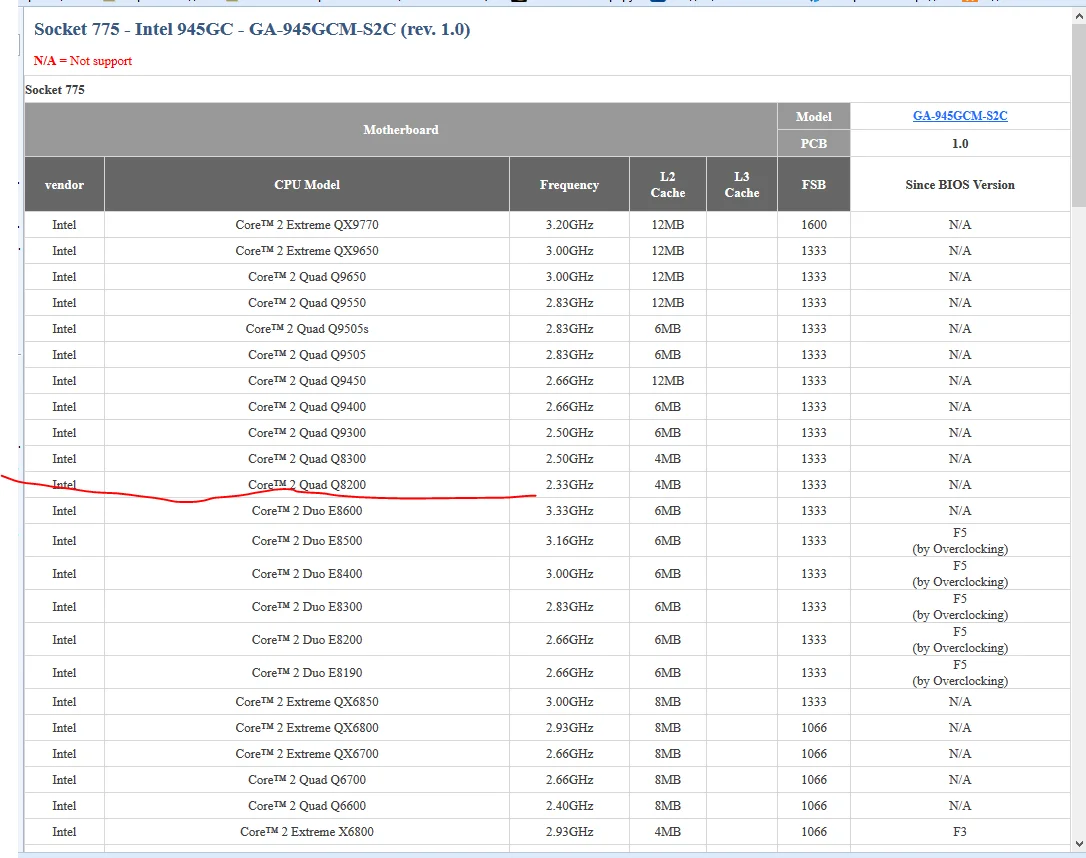Click the page title Socket 775 - Intel 945GC heading
The image size is (1086, 858).
252,29
